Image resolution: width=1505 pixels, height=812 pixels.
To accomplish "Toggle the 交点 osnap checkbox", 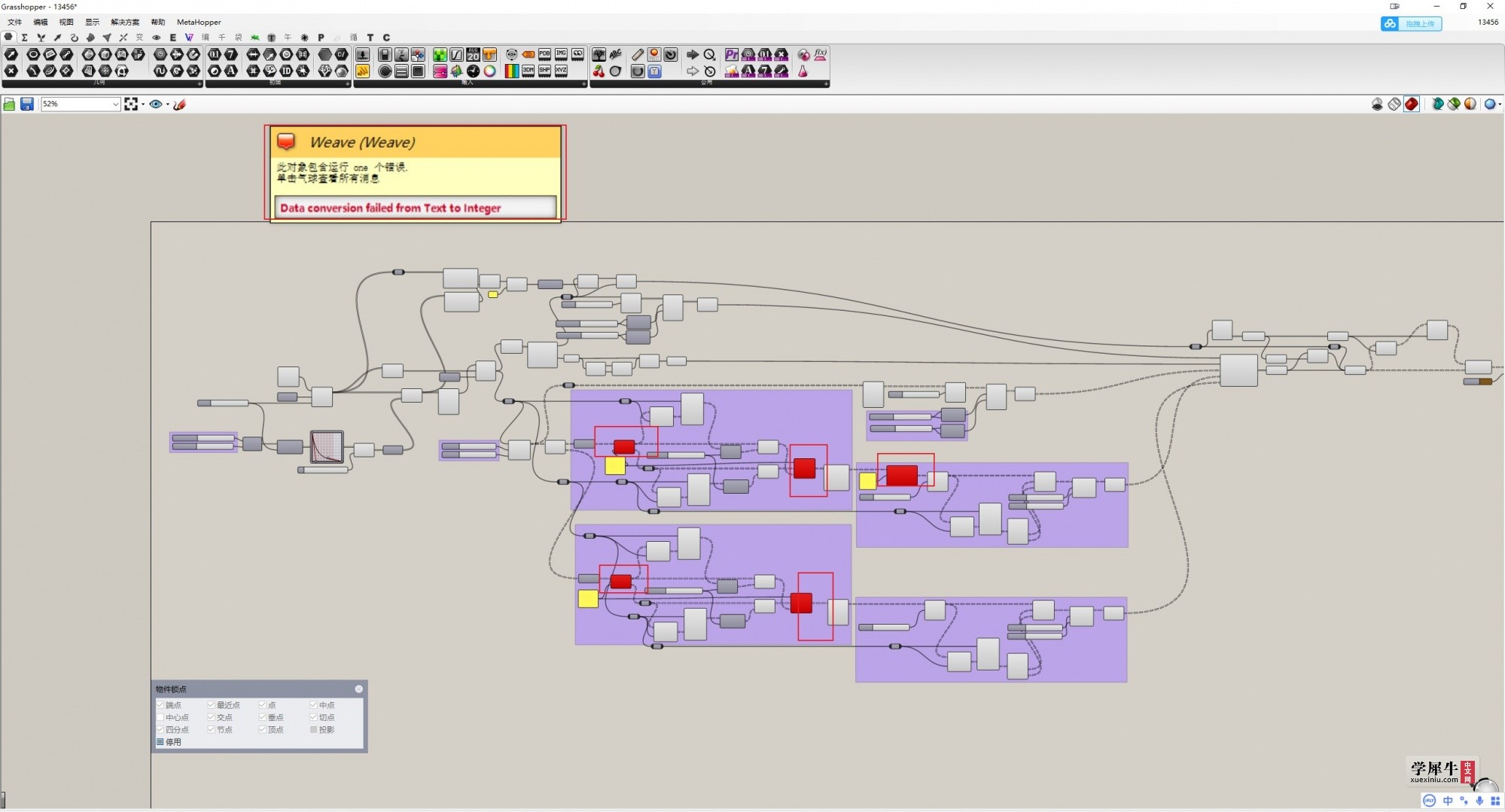I will (212, 717).
